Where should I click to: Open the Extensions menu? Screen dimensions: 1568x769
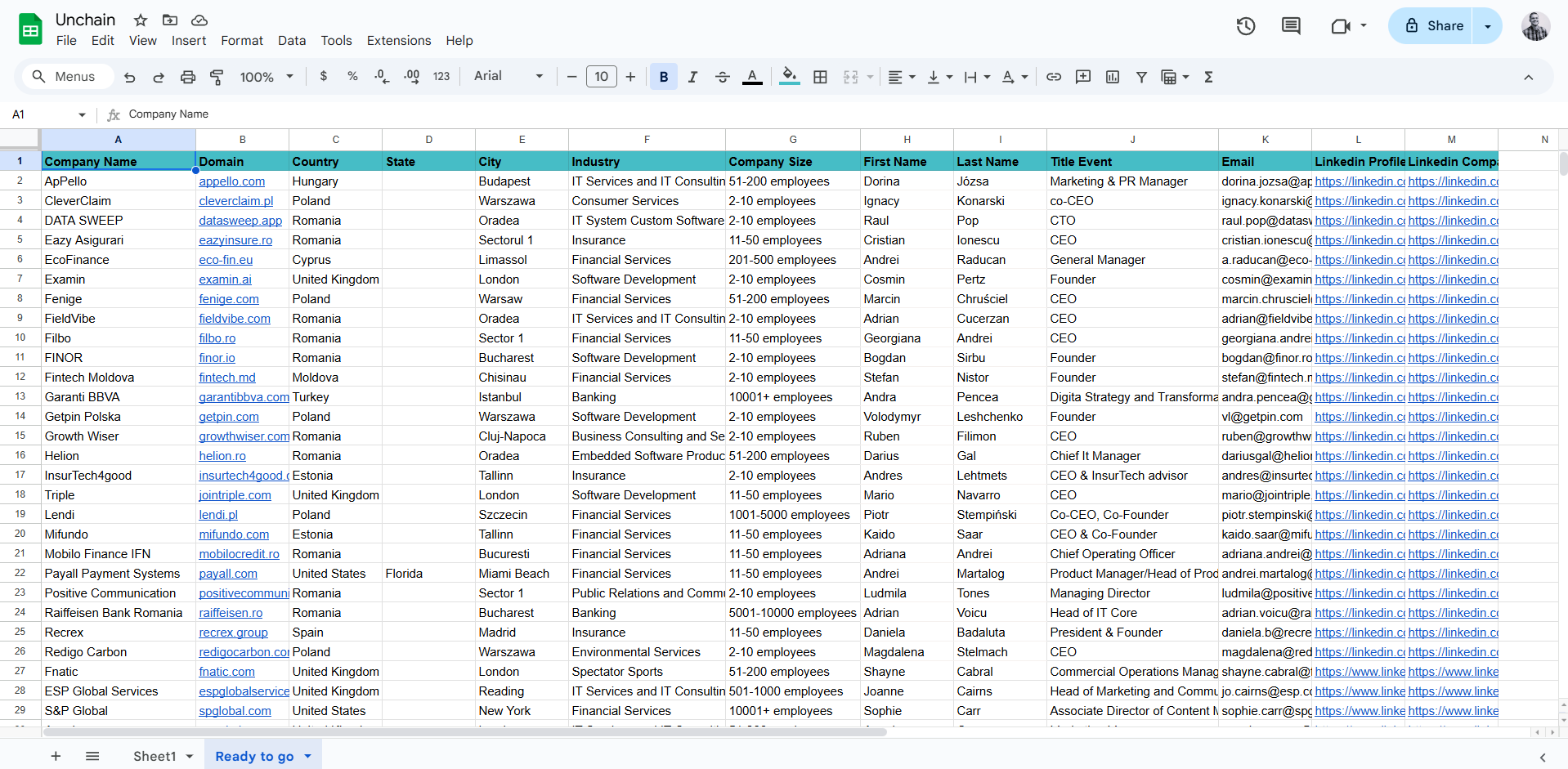(399, 41)
